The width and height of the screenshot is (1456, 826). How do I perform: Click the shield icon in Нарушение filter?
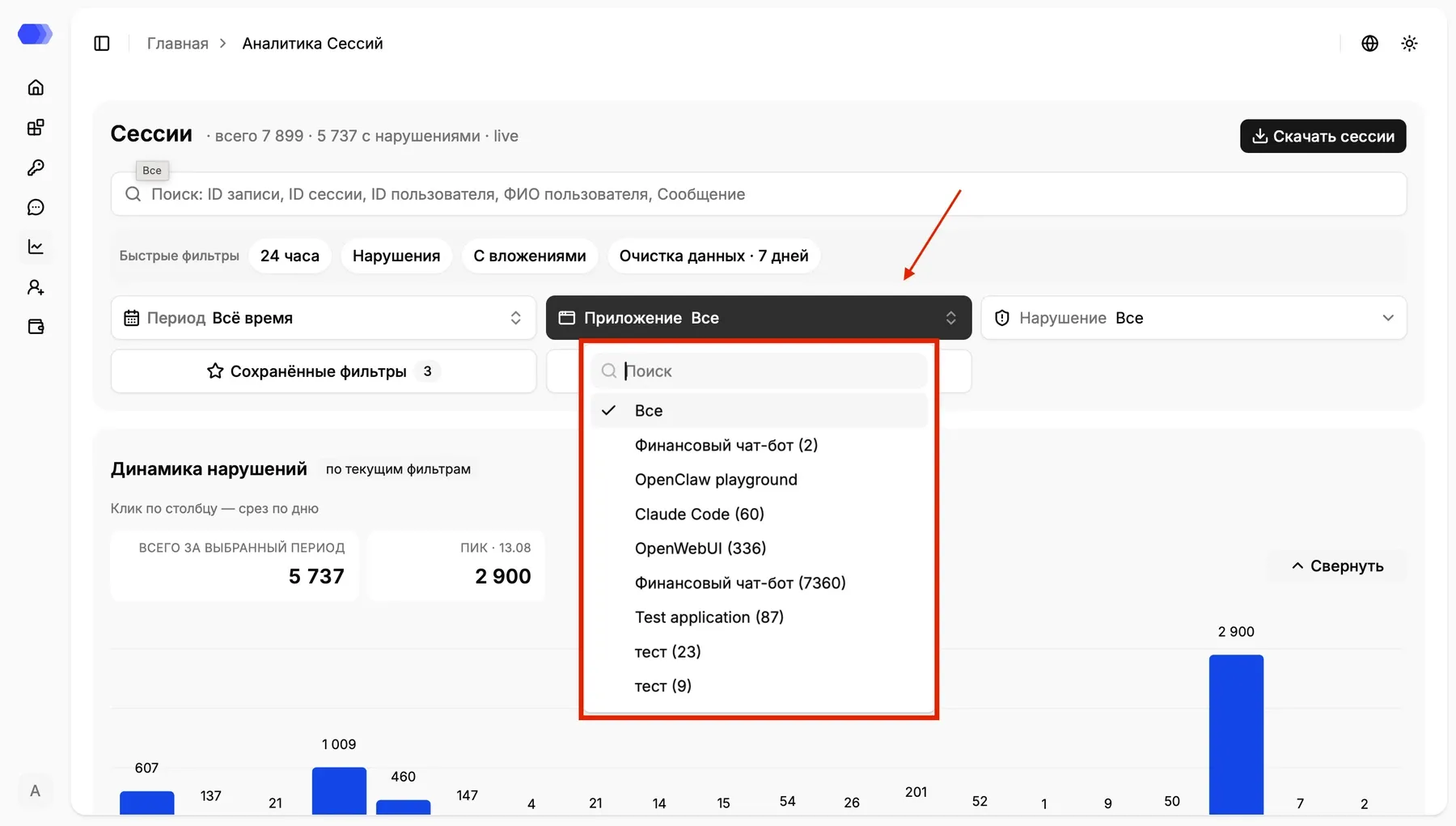[x=1001, y=318]
